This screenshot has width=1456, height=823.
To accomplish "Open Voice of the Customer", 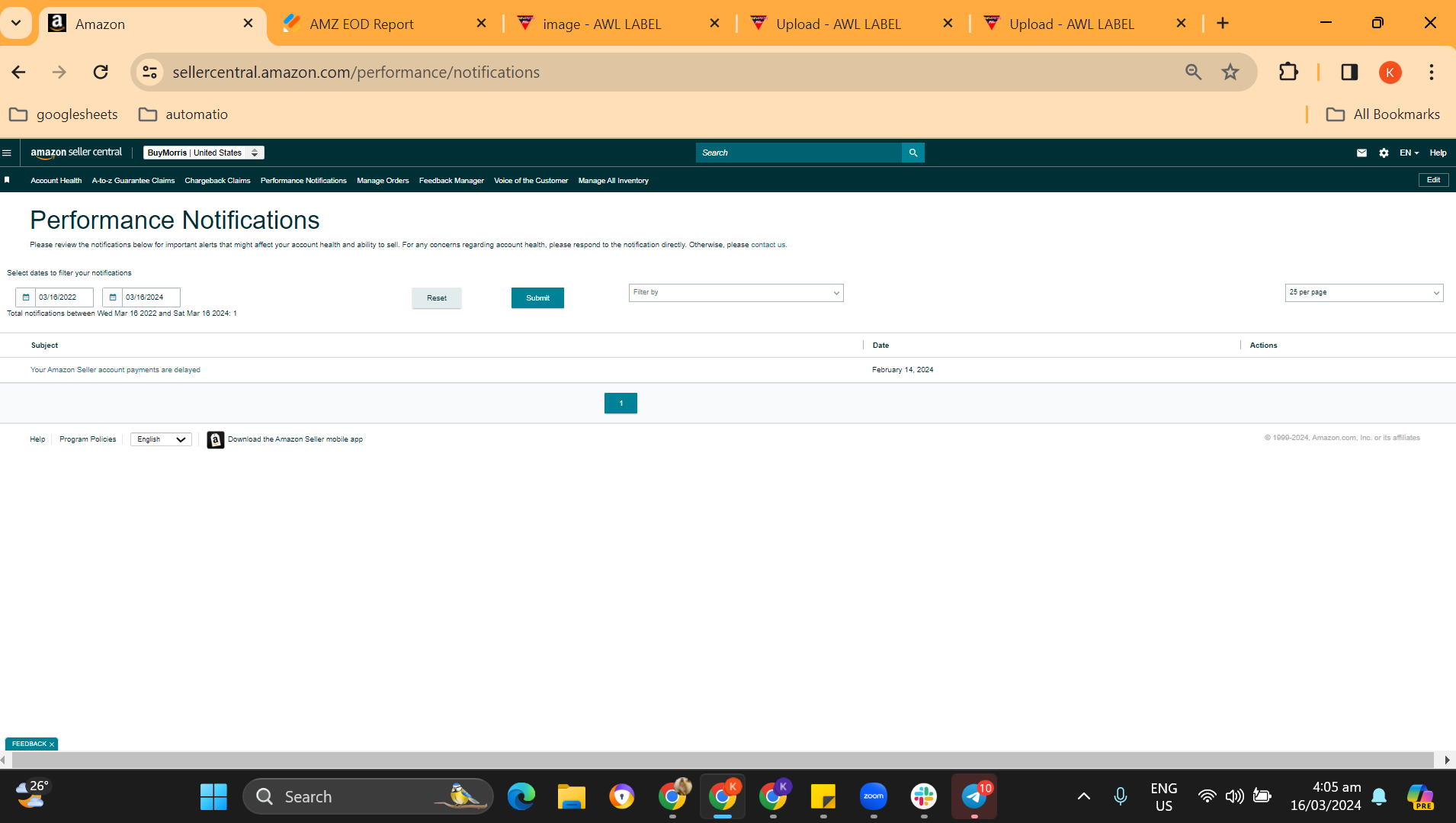I will (x=531, y=181).
